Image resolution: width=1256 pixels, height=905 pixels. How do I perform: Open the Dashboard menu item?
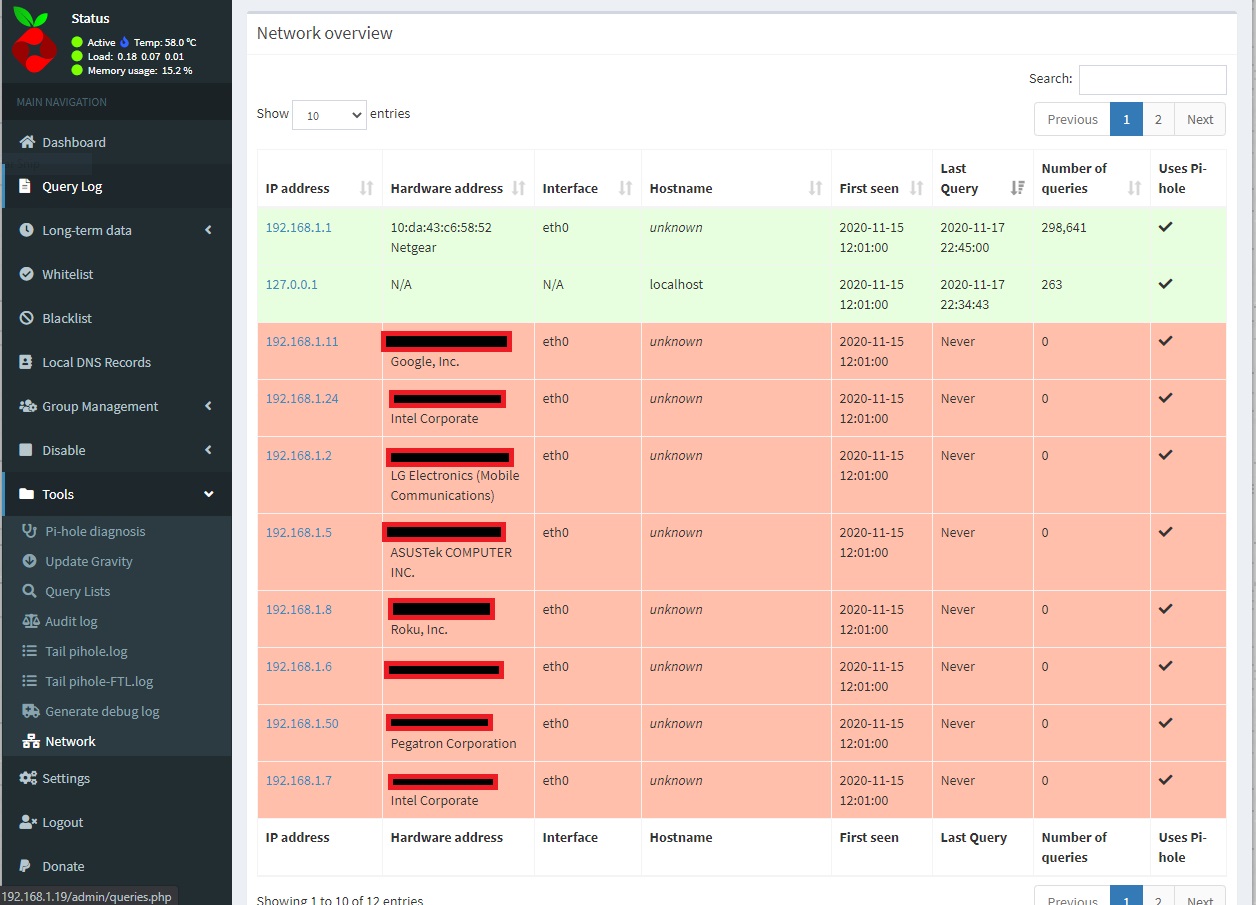tap(116, 142)
